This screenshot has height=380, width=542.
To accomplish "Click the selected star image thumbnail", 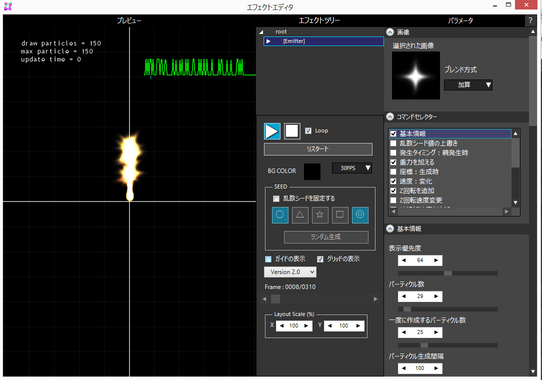I will (x=416, y=75).
